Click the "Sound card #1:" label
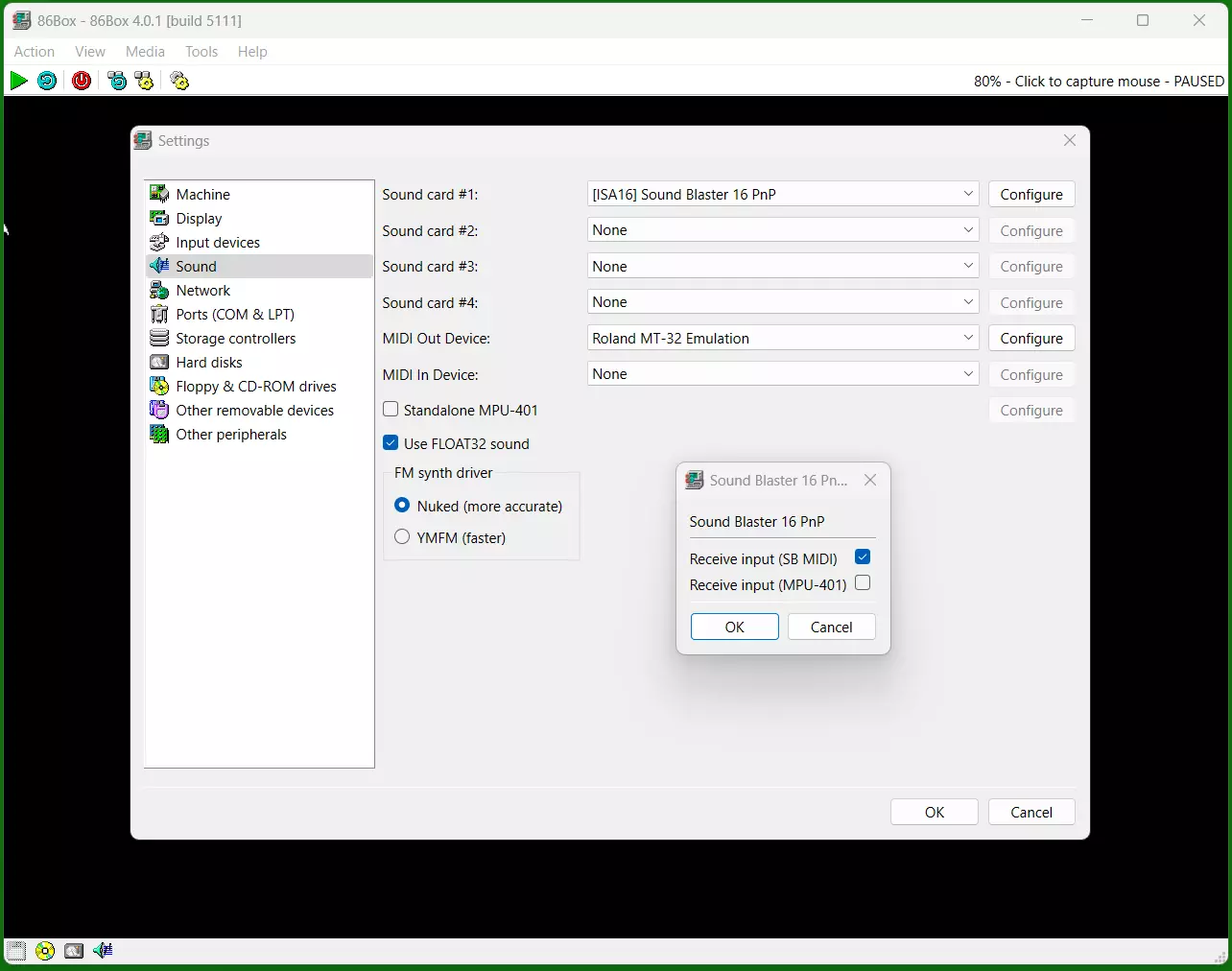 click(430, 194)
